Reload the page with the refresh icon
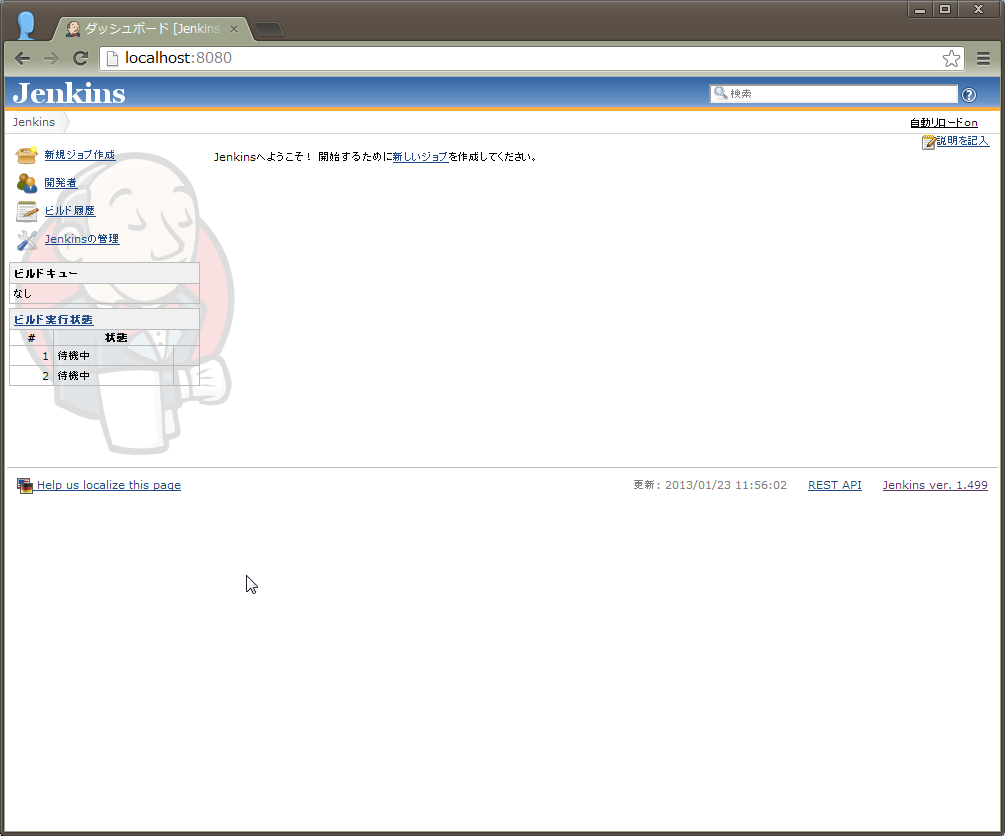 pyautogui.click(x=81, y=58)
